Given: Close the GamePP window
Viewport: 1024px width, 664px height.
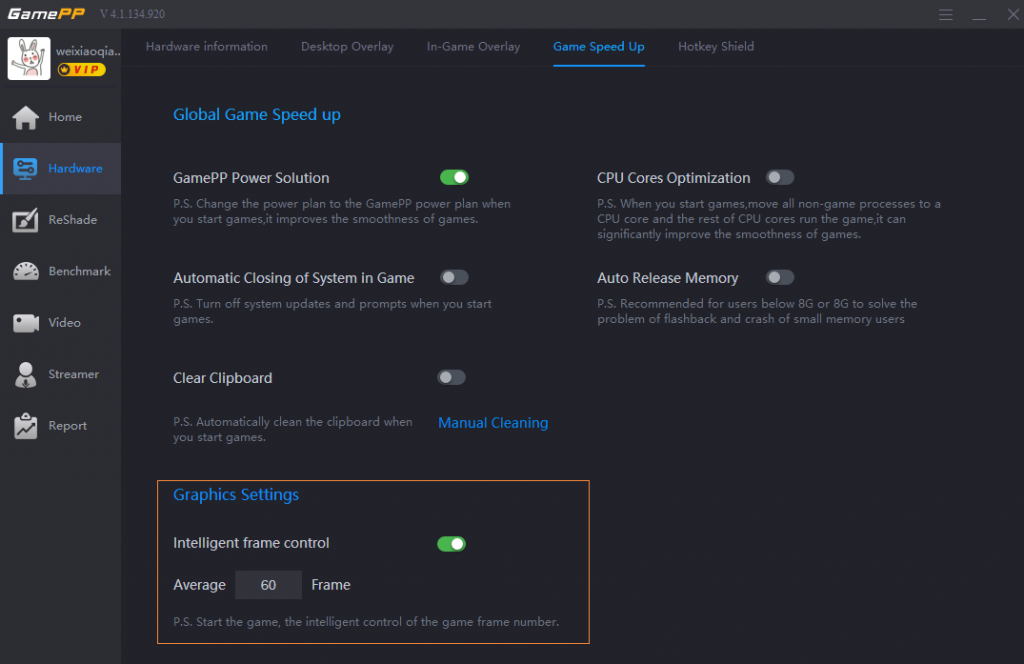Looking at the screenshot, I should click(x=1013, y=14).
